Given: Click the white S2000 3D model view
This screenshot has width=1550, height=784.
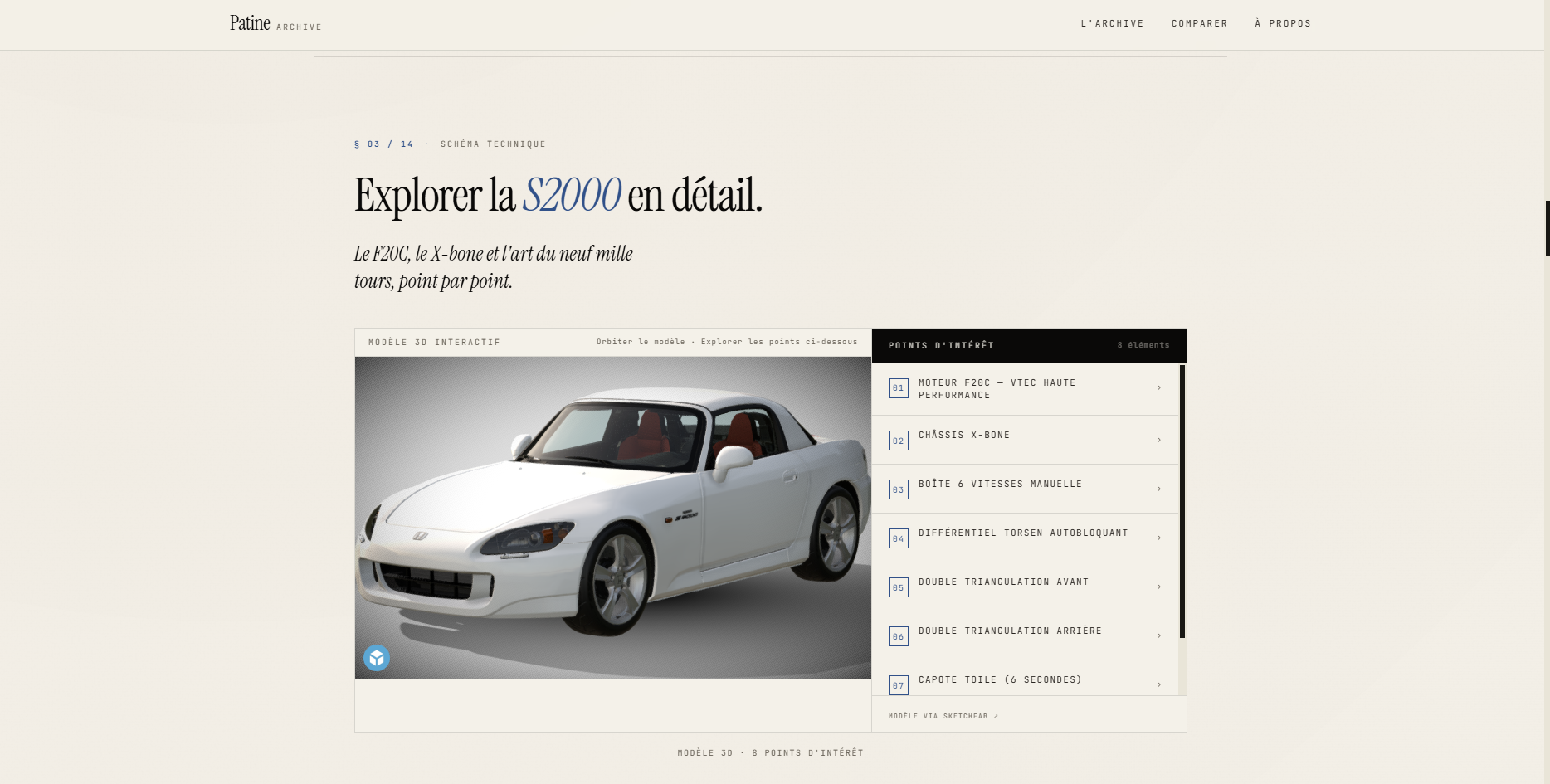Looking at the screenshot, I should point(613,518).
